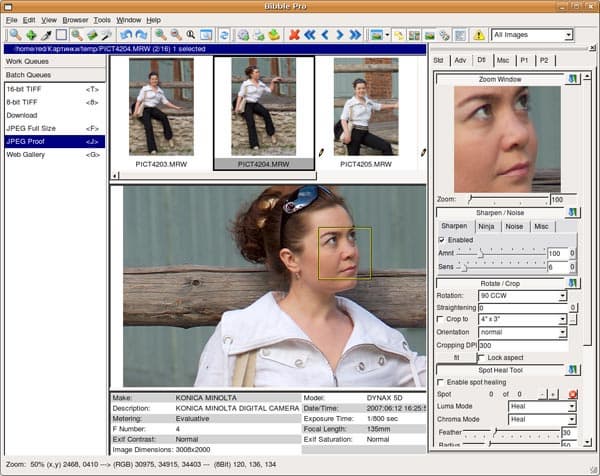The width and height of the screenshot is (600, 476).
Task: Switch to the P1 tab
Action: [x=524, y=60]
